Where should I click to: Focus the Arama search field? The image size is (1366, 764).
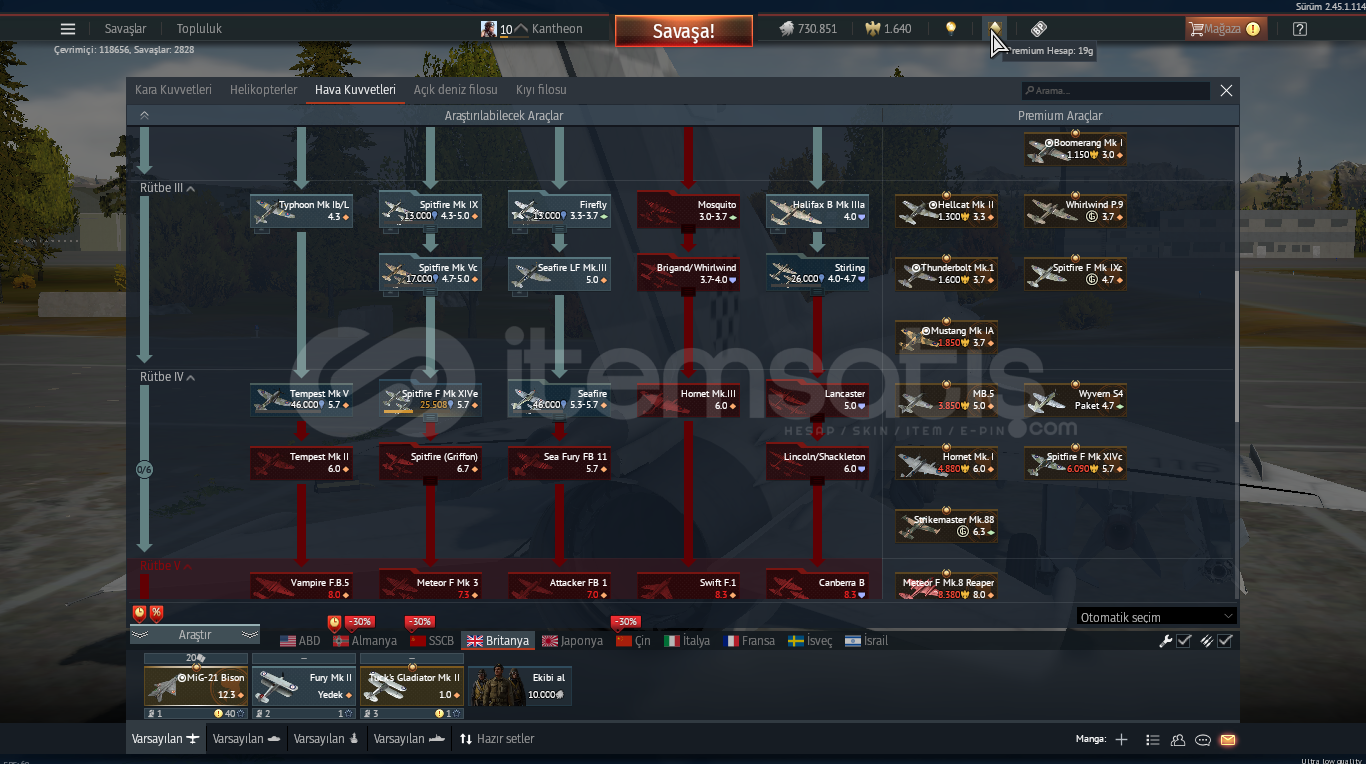(x=1115, y=91)
